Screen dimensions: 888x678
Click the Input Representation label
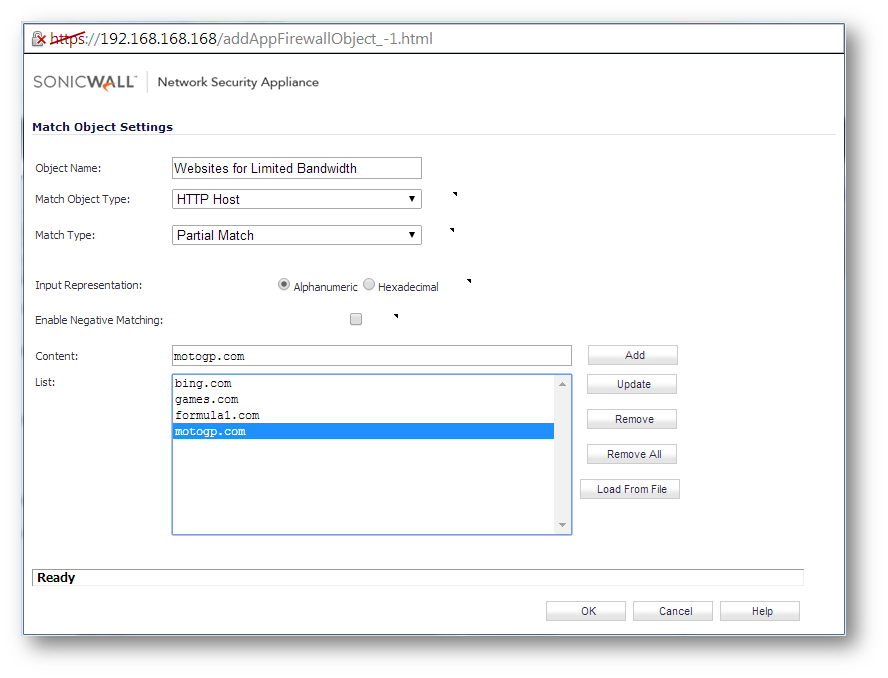click(x=88, y=285)
